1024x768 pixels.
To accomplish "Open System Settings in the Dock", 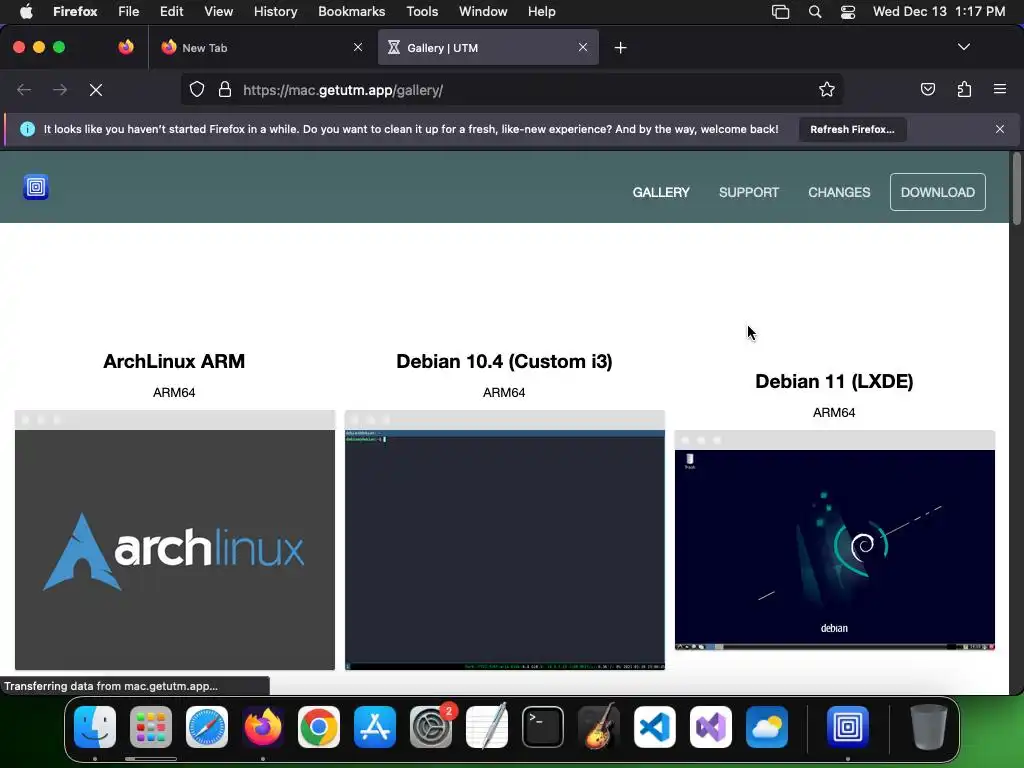I will 431,727.
